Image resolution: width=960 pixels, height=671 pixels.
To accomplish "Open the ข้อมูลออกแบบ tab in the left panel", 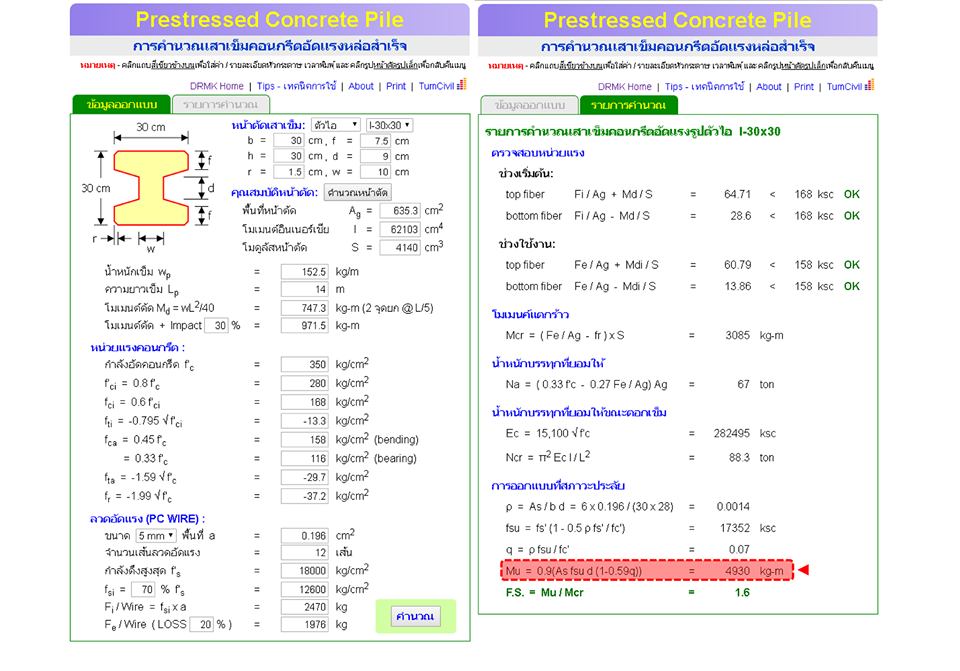I will pyautogui.click(x=121, y=105).
